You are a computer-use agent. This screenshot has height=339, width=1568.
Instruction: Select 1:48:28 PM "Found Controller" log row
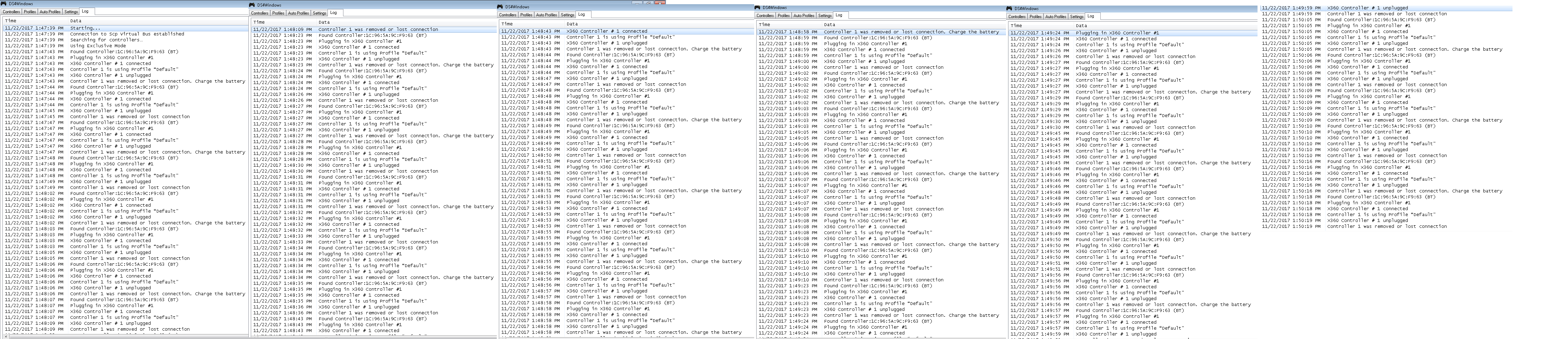[374, 141]
